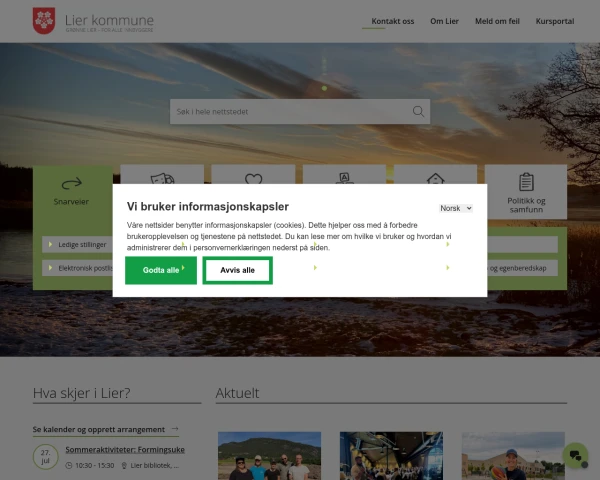Open Sommeraktiviteter: Formingsuke event
The height and width of the screenshot is (480, 600).
(125, 449)
